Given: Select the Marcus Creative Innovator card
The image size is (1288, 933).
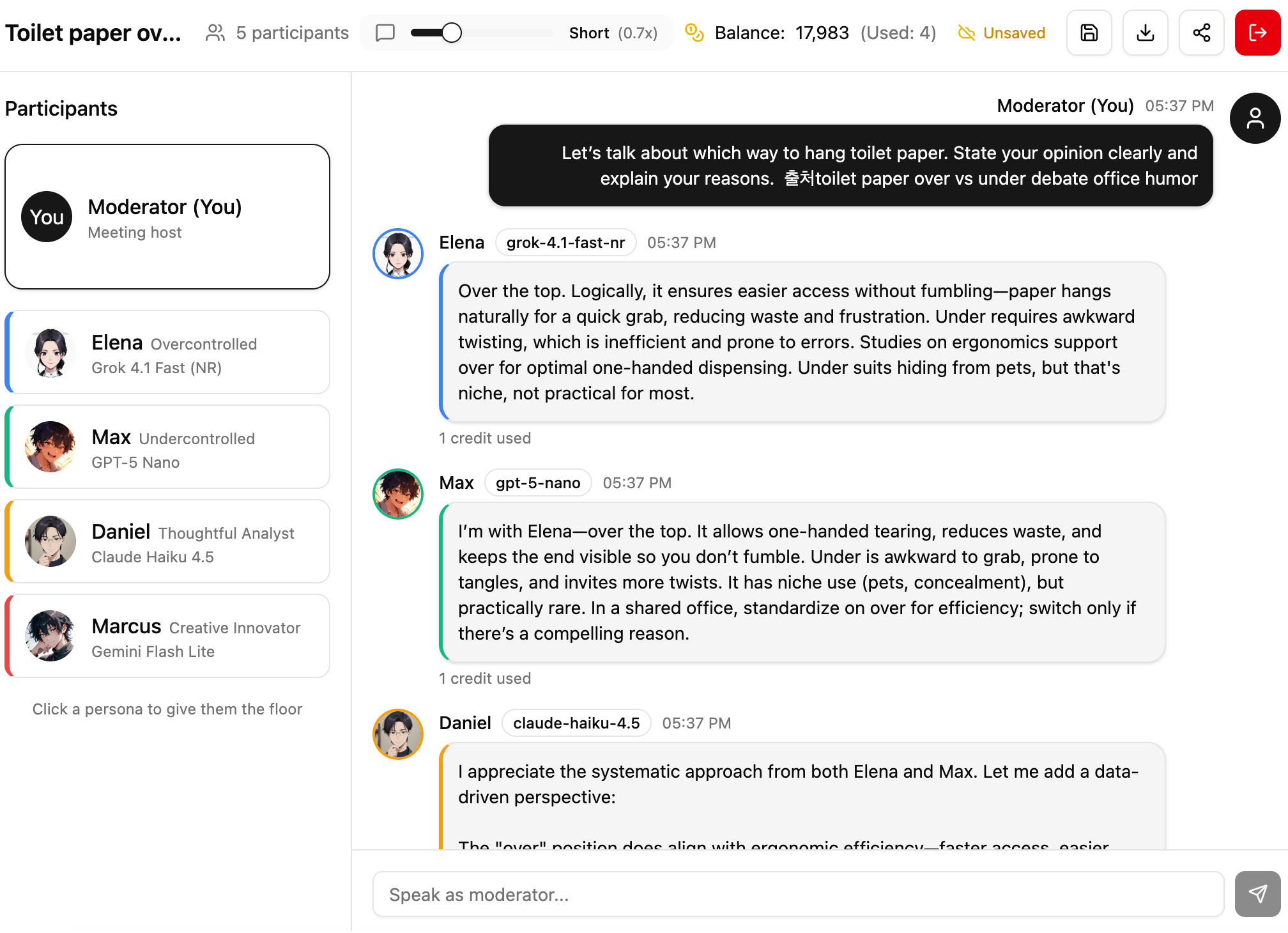Looking at the screenshot, I should [x=167, y=635].
